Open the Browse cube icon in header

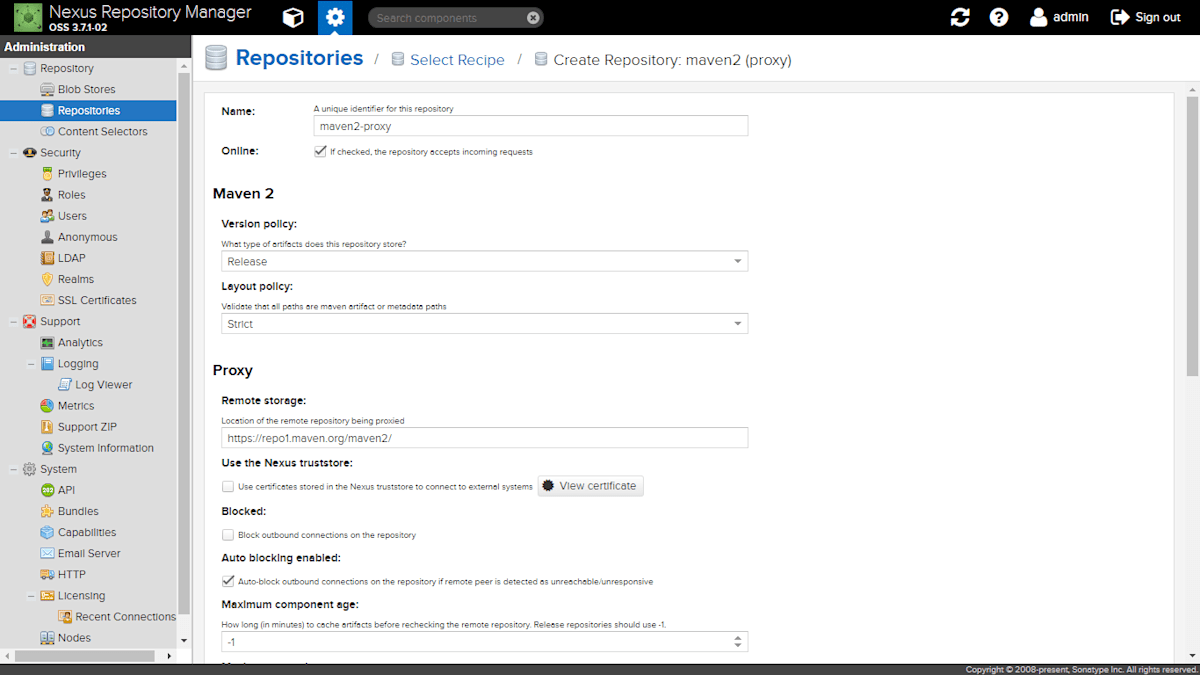[293, 17]
